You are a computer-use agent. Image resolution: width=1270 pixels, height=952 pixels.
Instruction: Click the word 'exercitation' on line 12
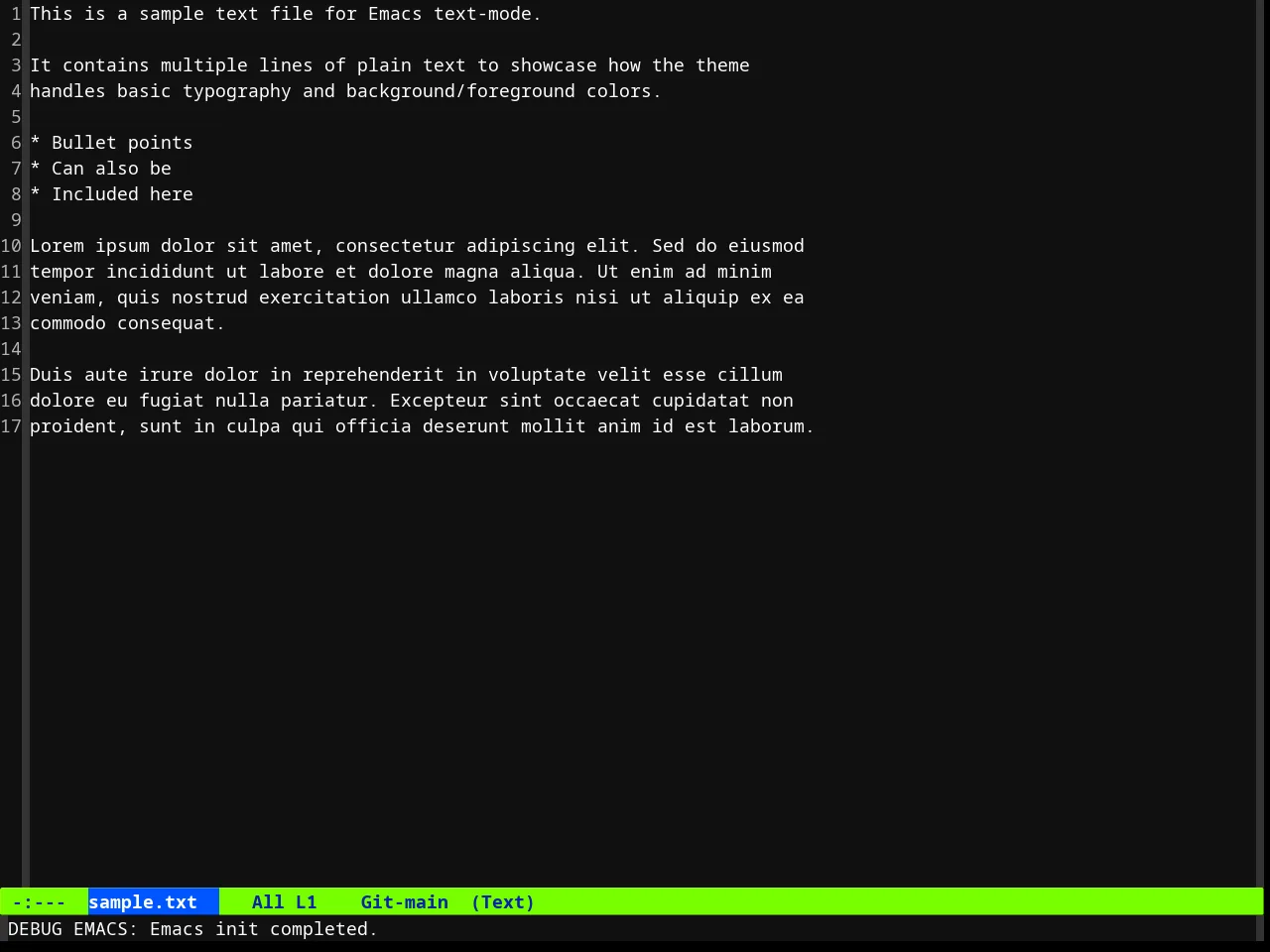pos(324,297)
